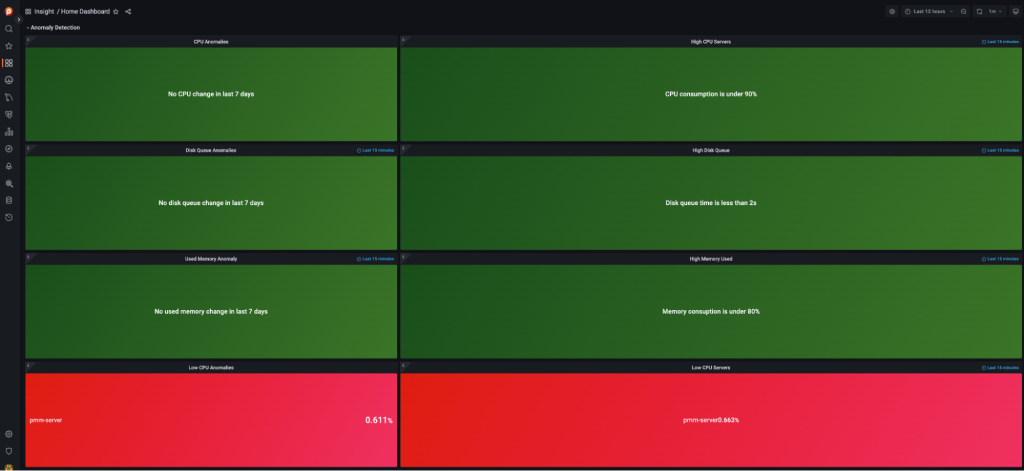The image size is (1024, 471).
Task: Click the Percona logo at top left
Action: tap(8, 11)
